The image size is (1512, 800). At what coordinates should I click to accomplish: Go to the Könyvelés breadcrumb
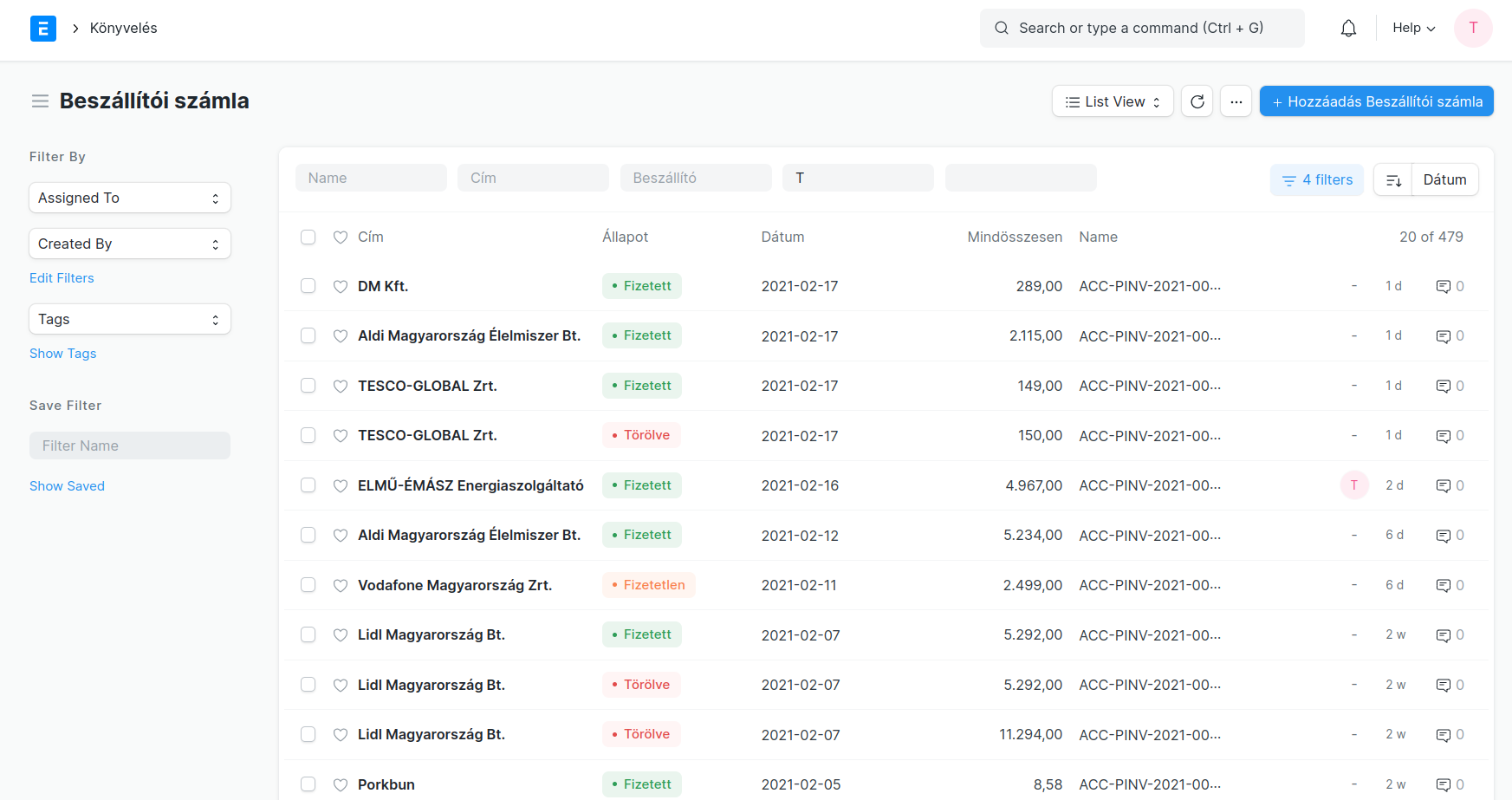pos(124,29)
